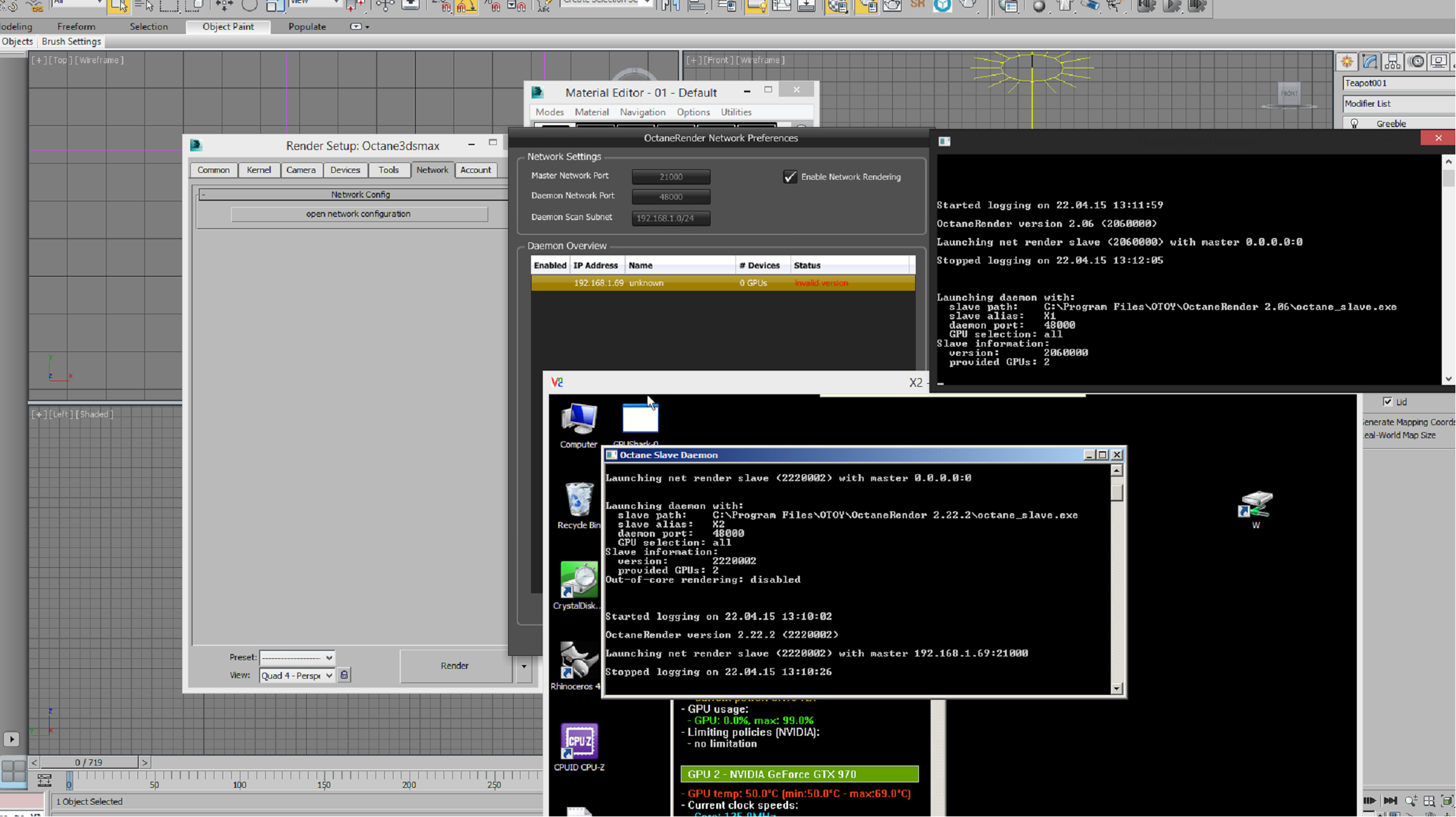Open Material Editor Utilities menu

735,112
